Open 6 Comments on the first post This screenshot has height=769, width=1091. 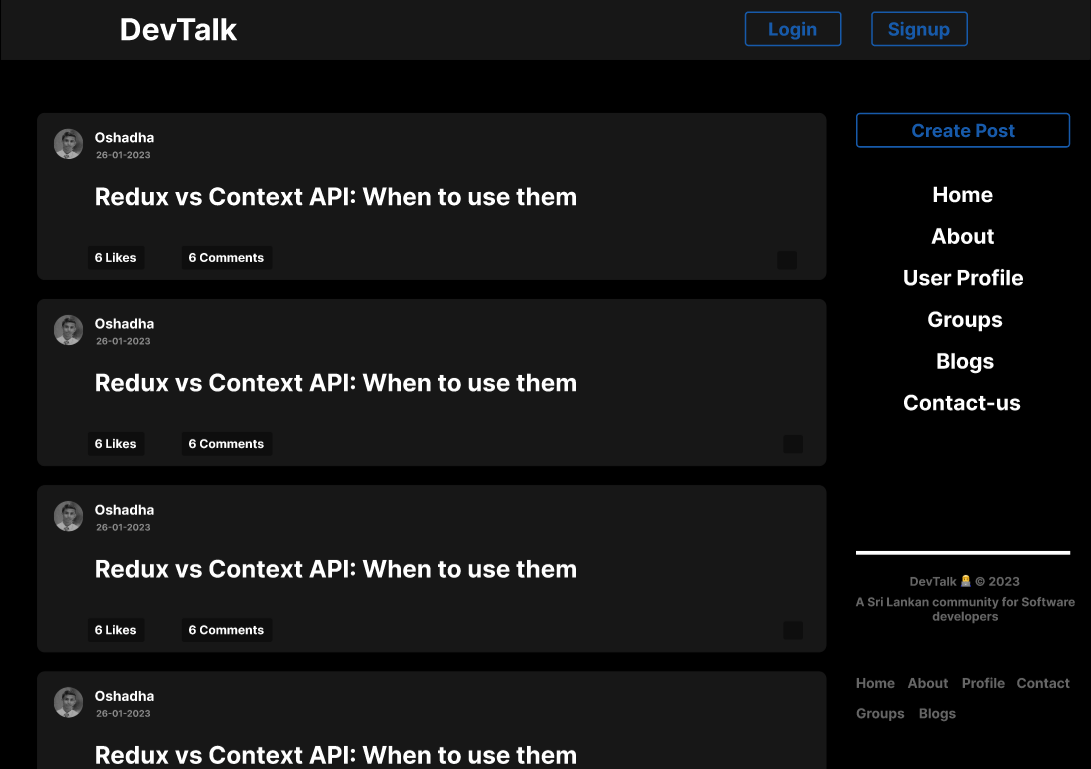(x=227, y=257)
